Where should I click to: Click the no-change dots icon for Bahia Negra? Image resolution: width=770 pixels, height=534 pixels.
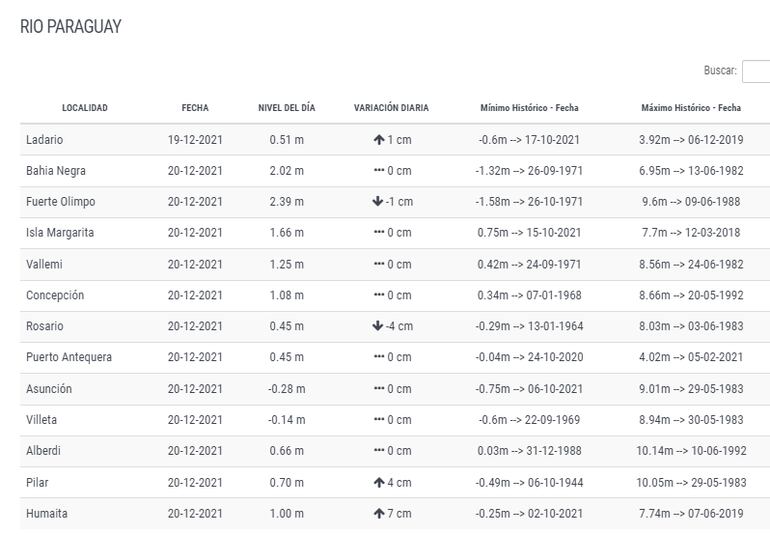click(x=379, y=171)
